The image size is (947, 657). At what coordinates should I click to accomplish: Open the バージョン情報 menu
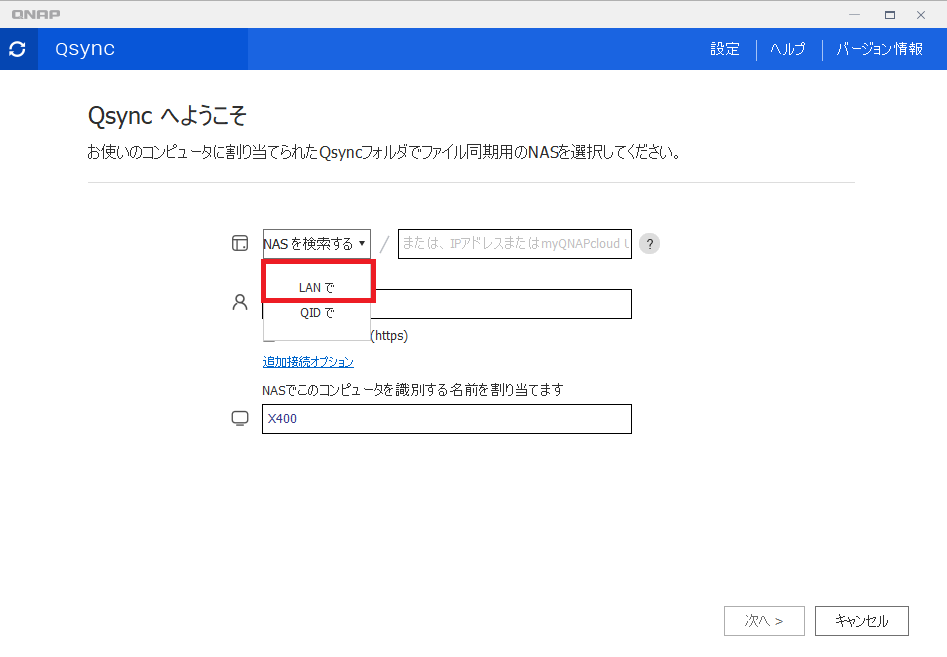(879, 49)
